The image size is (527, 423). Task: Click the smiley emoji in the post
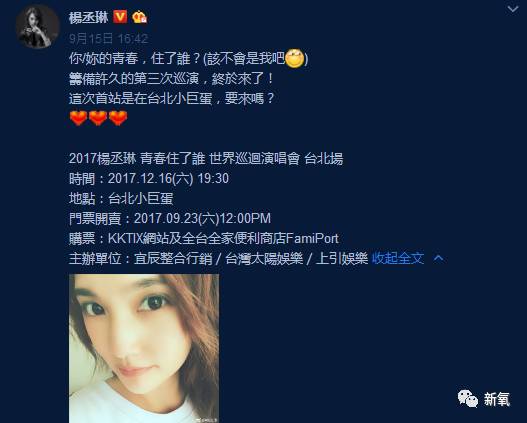[x=295, y=58]
